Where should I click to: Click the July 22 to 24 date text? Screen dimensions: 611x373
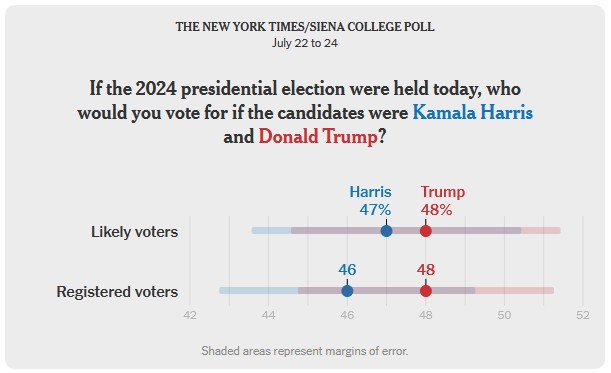tap(305, 43)
